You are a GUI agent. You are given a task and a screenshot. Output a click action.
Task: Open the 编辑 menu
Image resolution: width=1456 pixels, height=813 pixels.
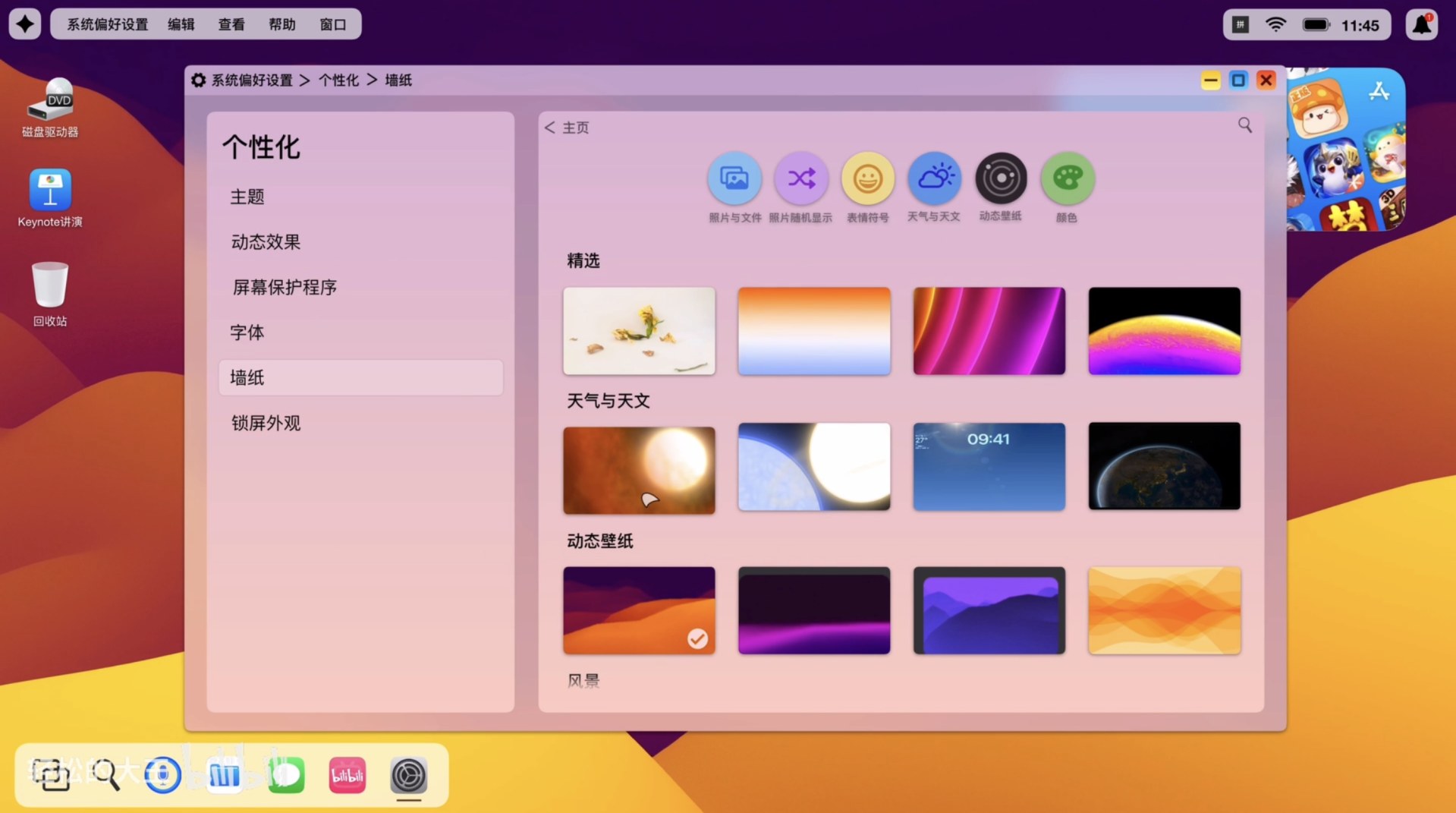tap(181, 24)
